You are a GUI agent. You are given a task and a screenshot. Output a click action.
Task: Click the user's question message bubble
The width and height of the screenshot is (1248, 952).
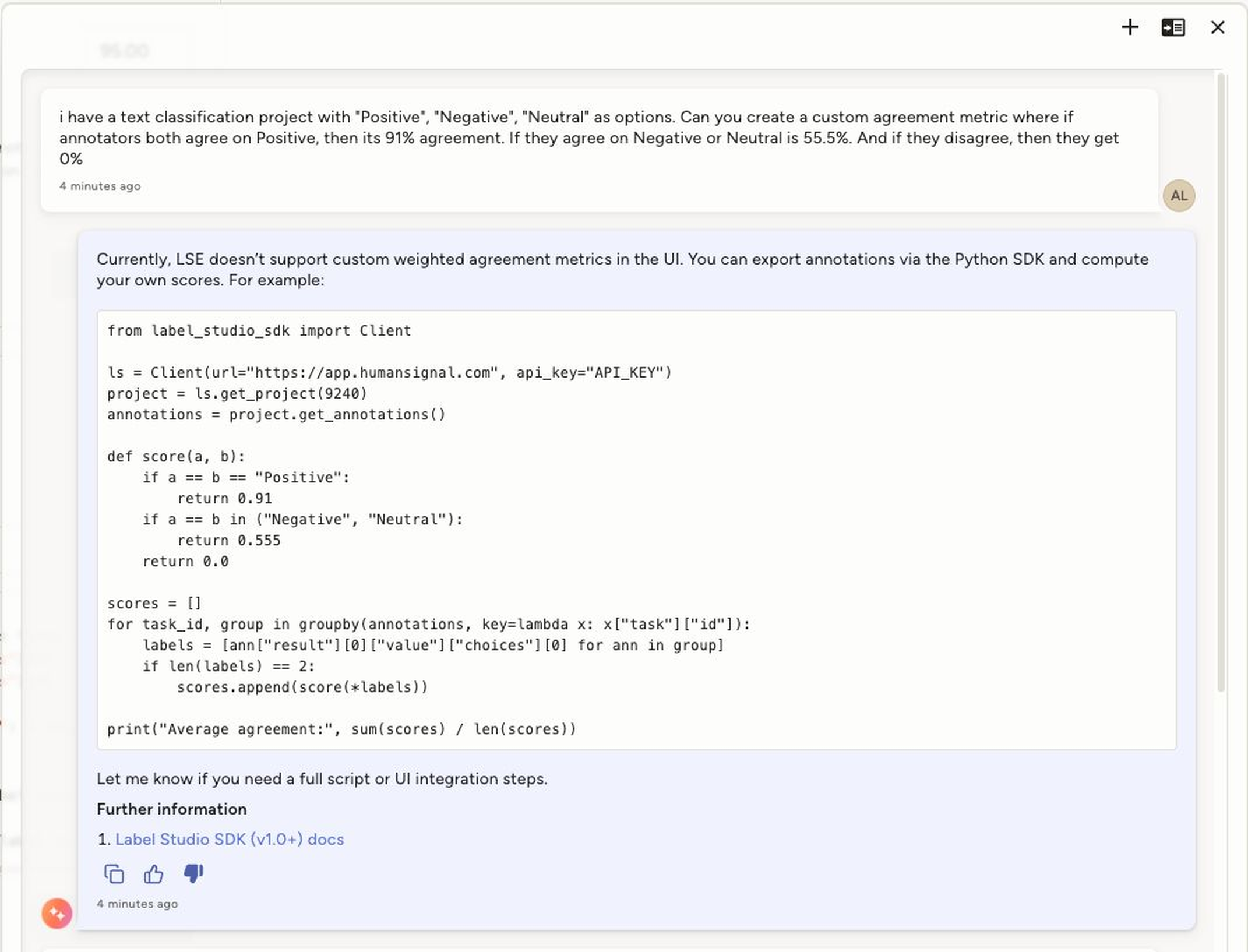tap(588, 138)
